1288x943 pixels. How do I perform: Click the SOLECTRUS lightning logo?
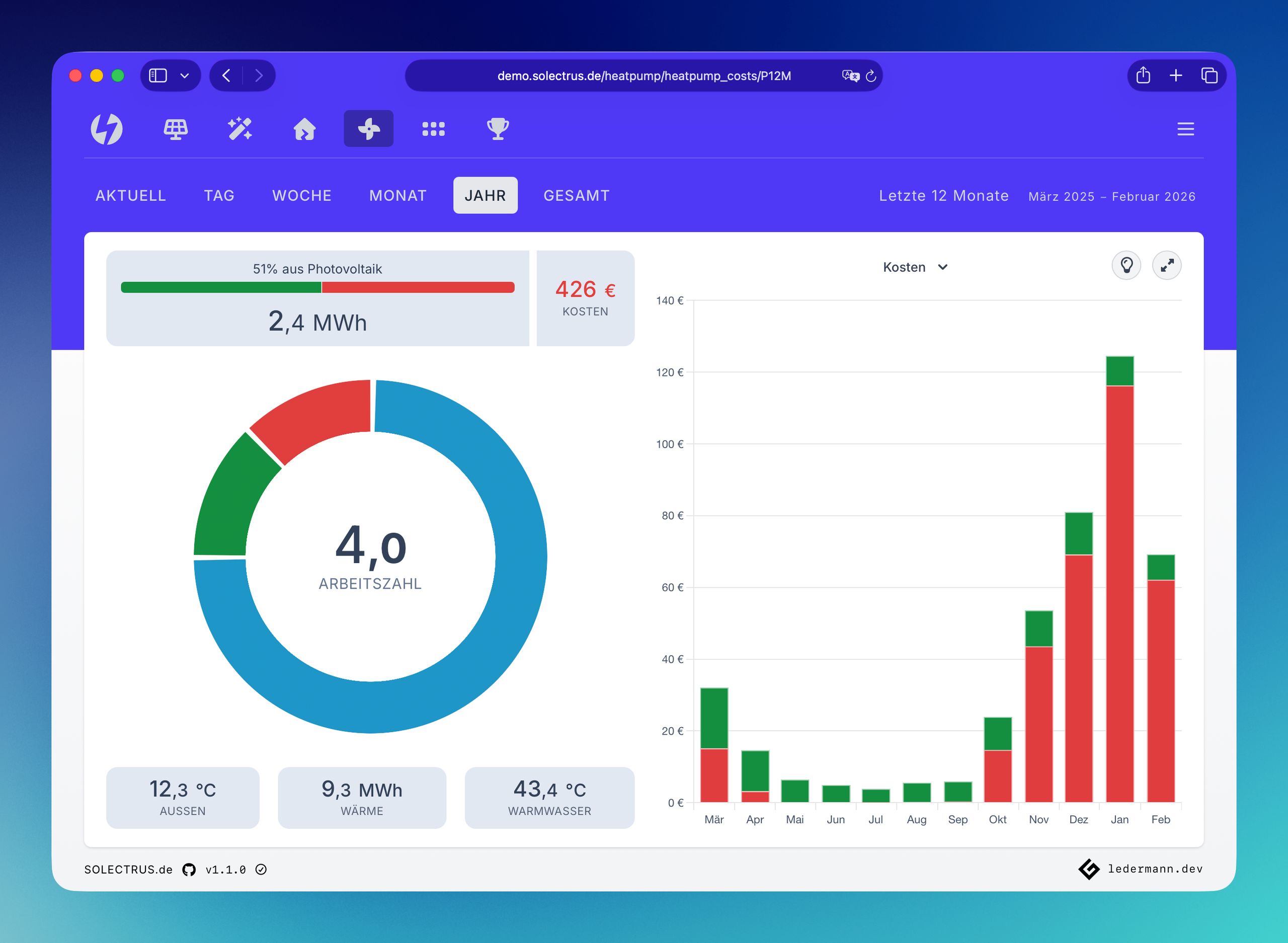107,129
